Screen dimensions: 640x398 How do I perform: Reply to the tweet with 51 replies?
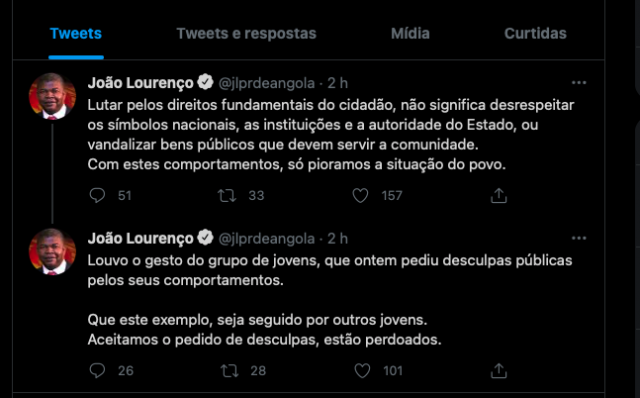click(97, 196)
